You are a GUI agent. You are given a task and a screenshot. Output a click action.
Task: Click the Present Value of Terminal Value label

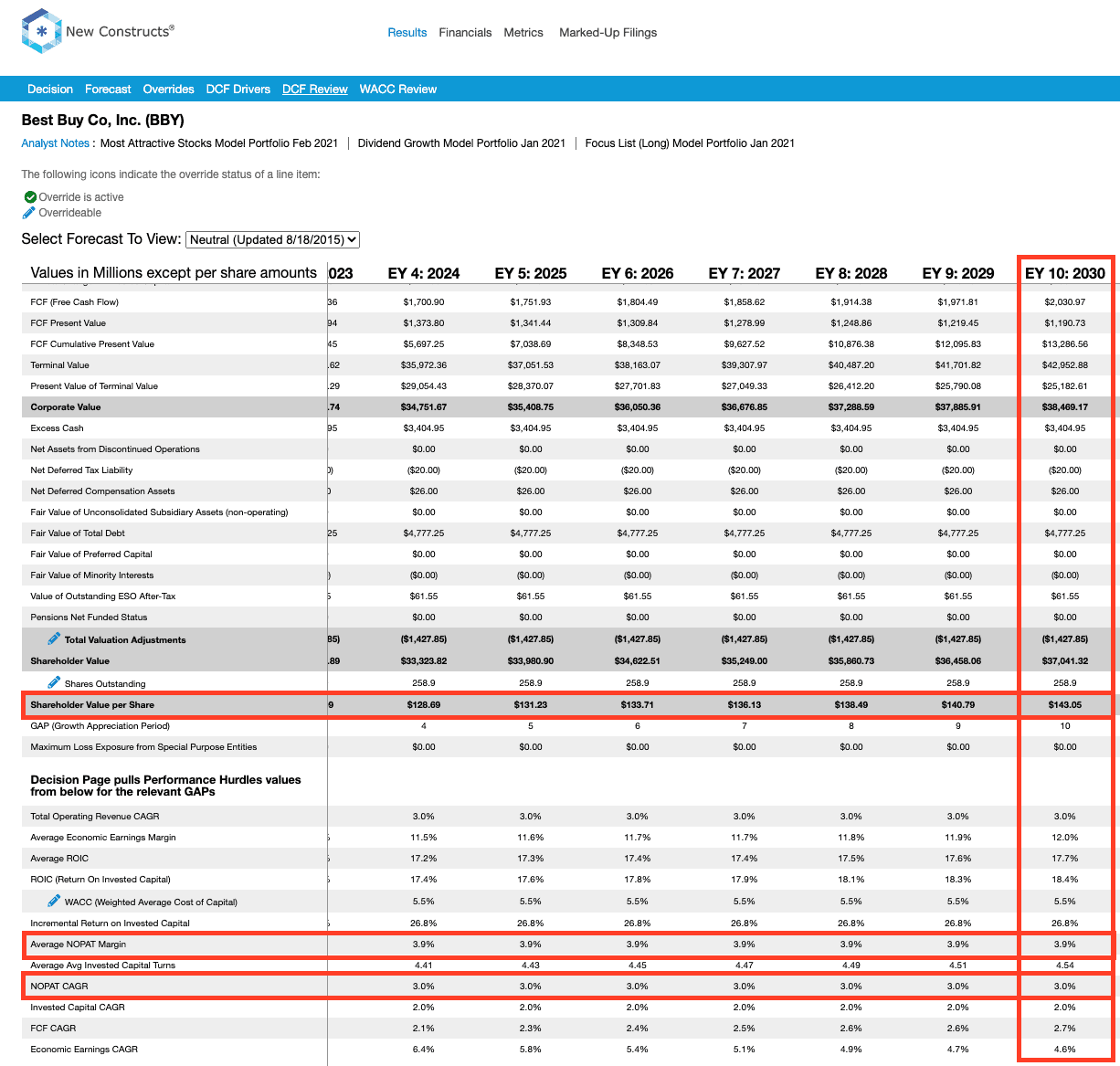(94, 386)
